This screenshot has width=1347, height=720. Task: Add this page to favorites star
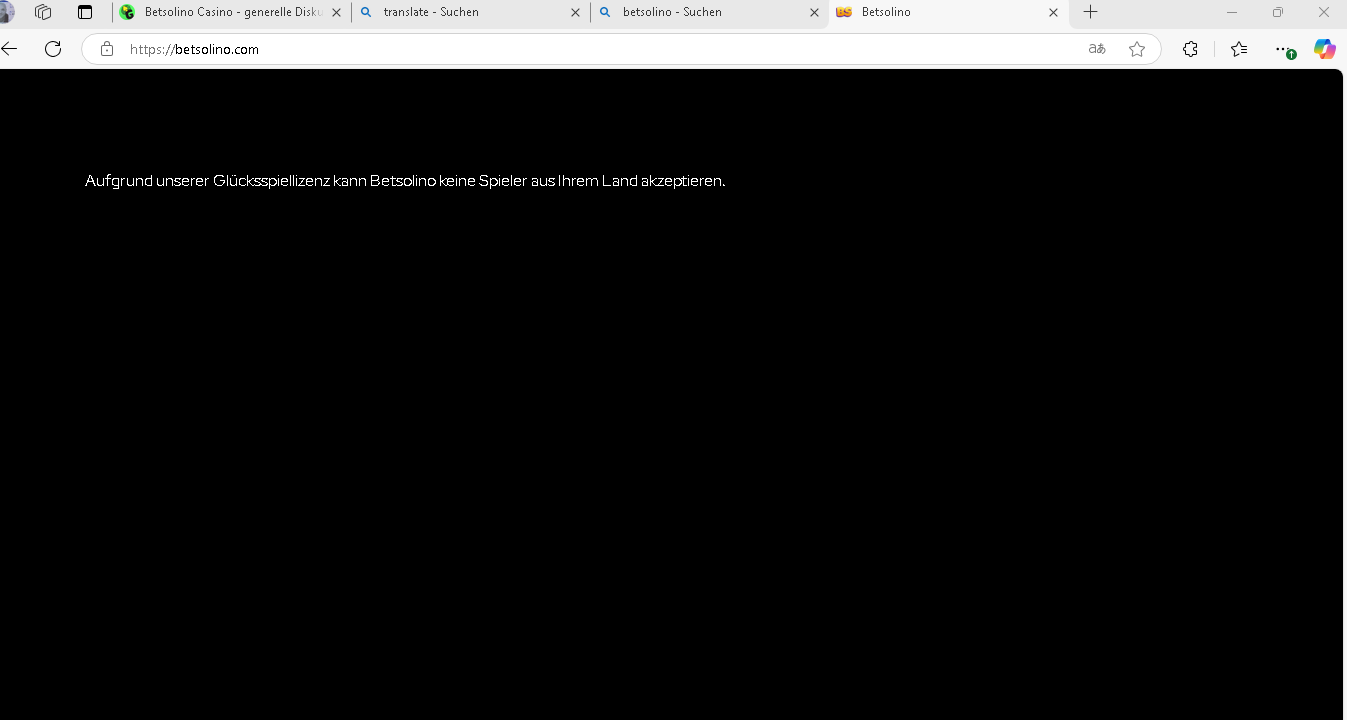[x=1137, y=49]
